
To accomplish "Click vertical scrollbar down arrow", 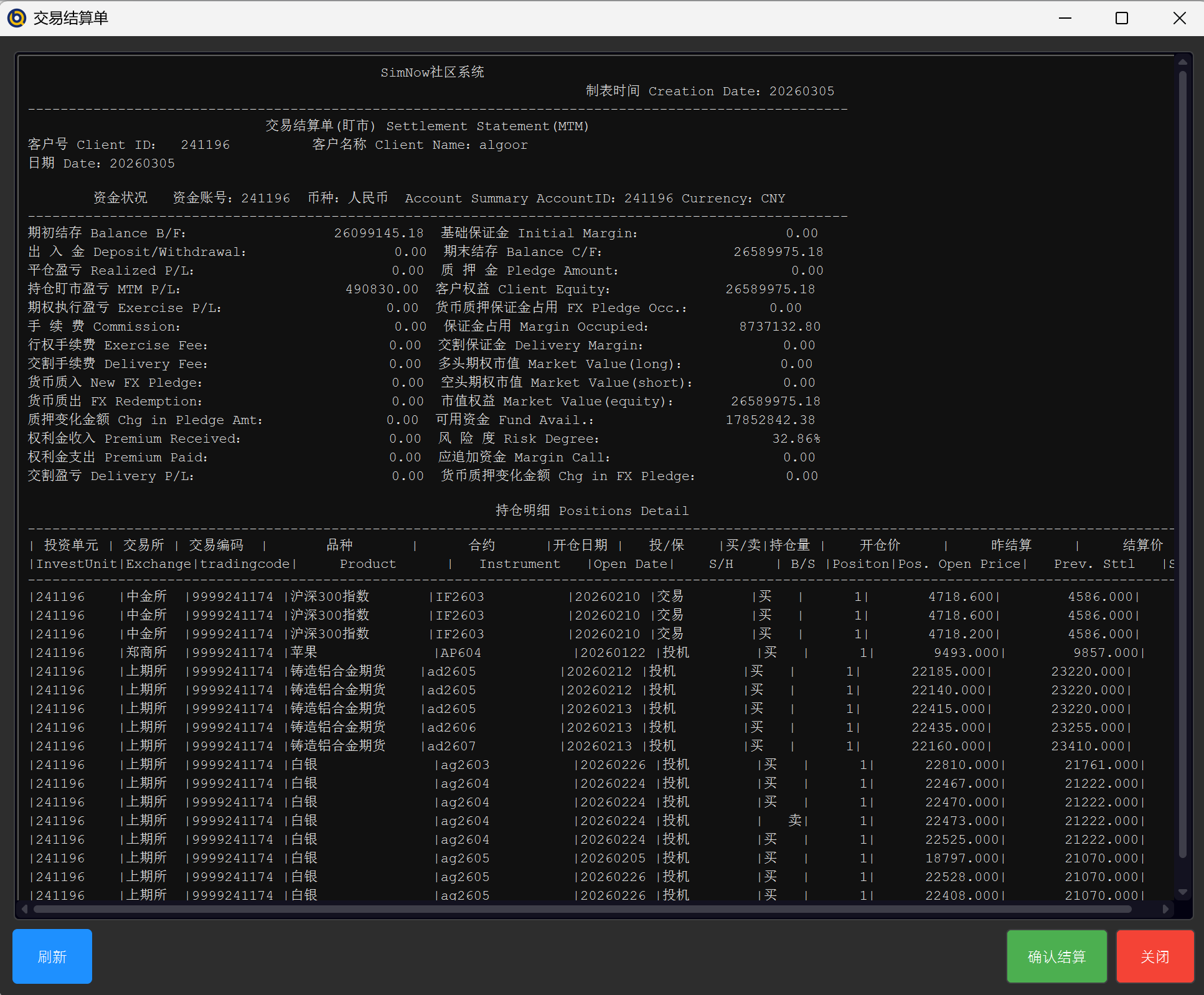I will coord(1182,892).
